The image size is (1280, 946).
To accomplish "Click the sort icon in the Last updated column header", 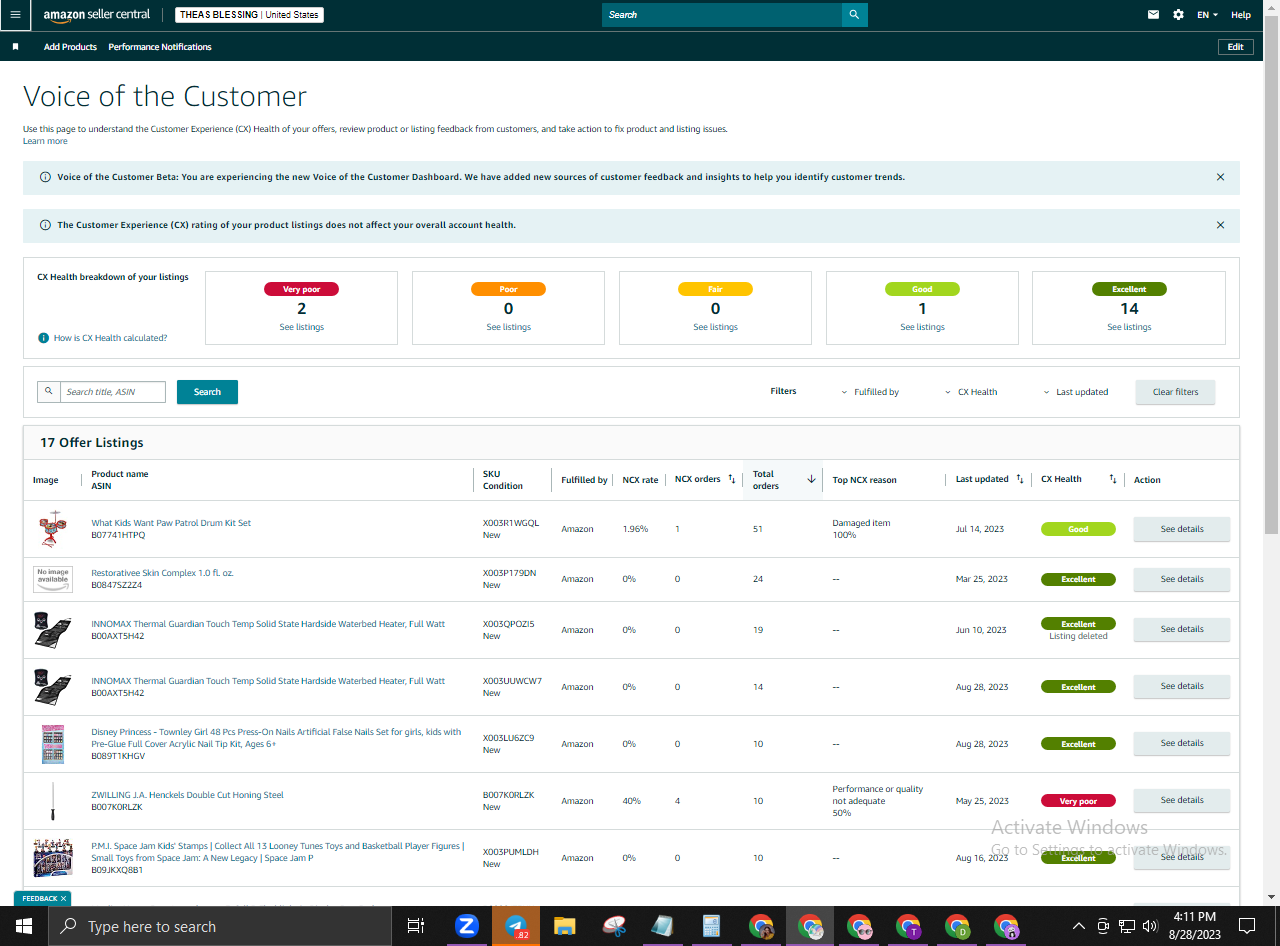I will 1020,479.
